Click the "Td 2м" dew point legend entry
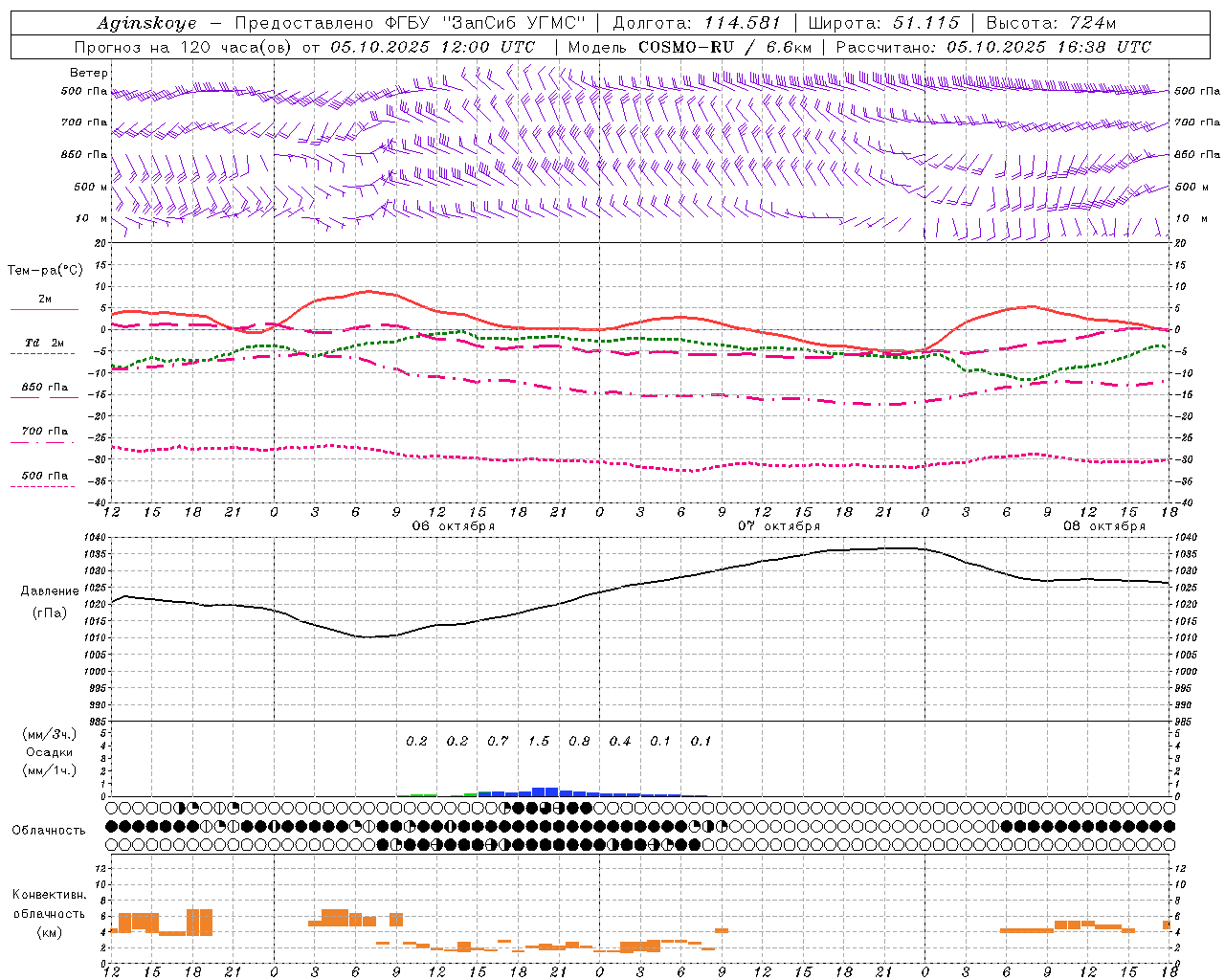The height and width of the screenshot is (980, 1225). click(44, 343)
